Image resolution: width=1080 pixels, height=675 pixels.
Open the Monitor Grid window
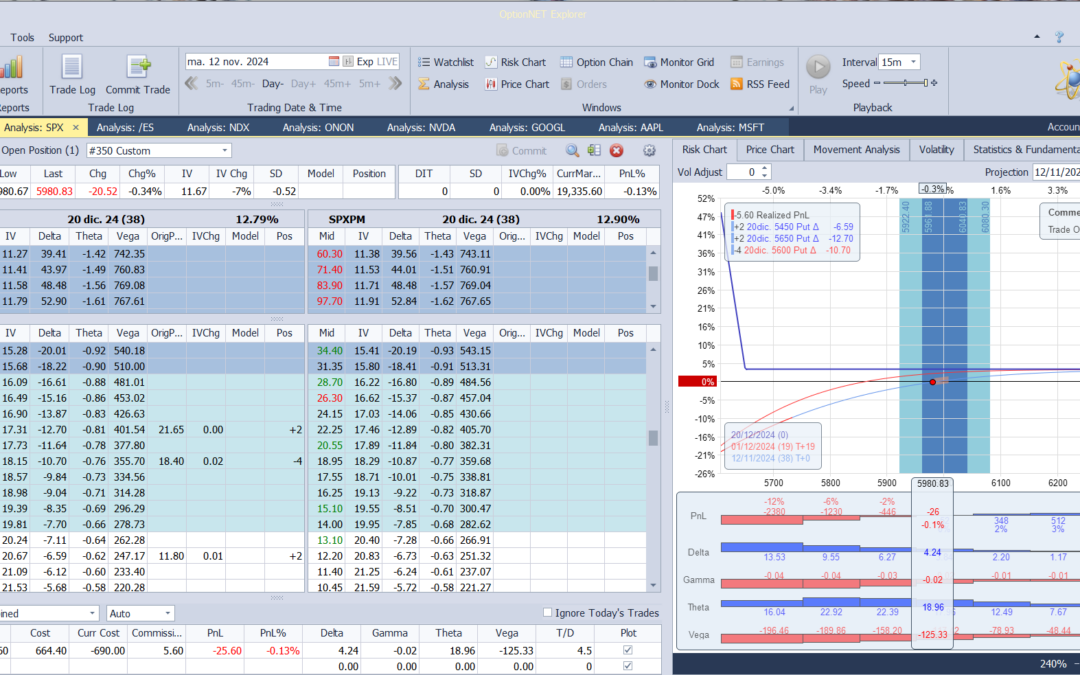click(x=679, y=62)
